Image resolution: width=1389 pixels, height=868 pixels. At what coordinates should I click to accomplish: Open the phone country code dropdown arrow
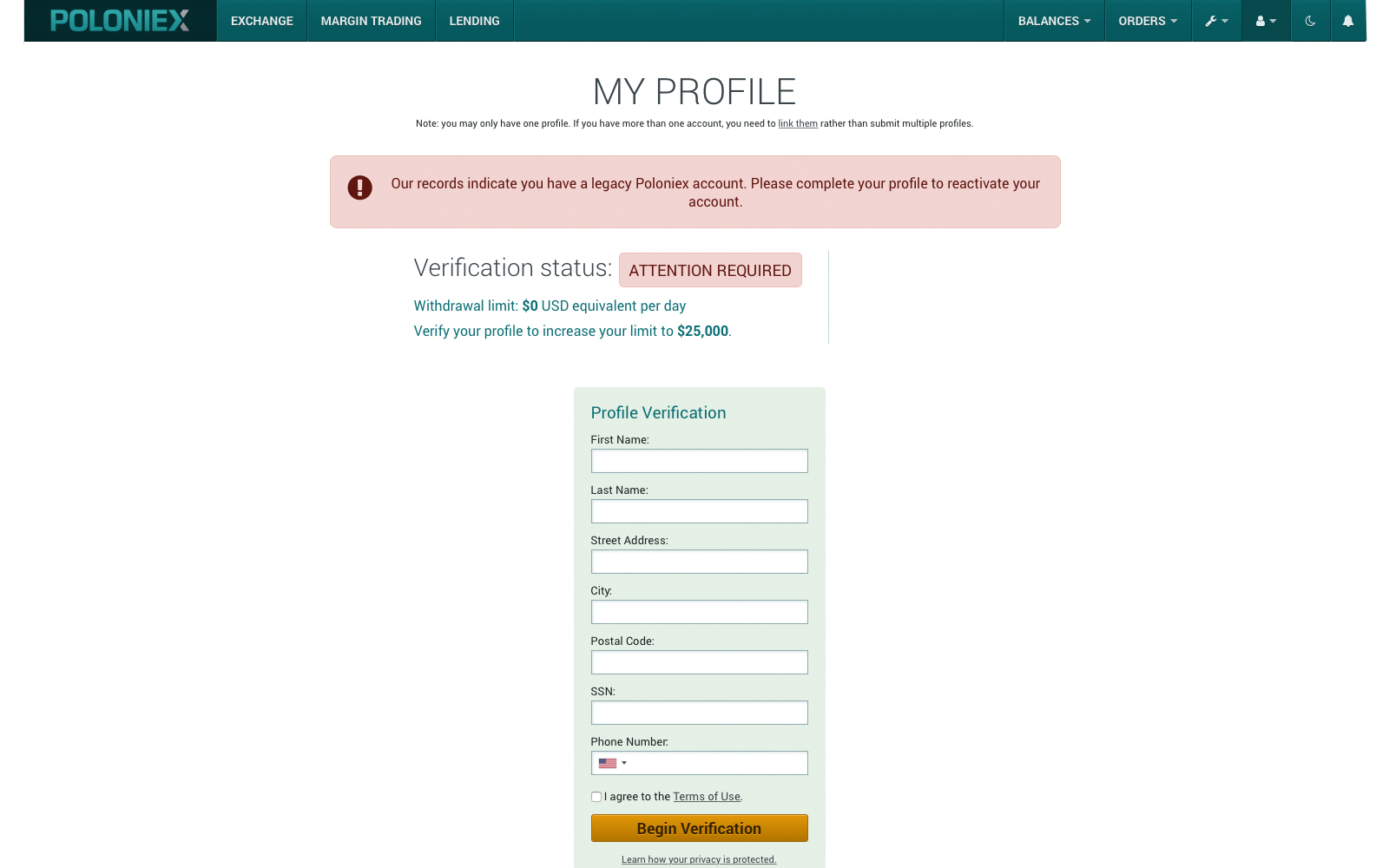tap(624, 763)
